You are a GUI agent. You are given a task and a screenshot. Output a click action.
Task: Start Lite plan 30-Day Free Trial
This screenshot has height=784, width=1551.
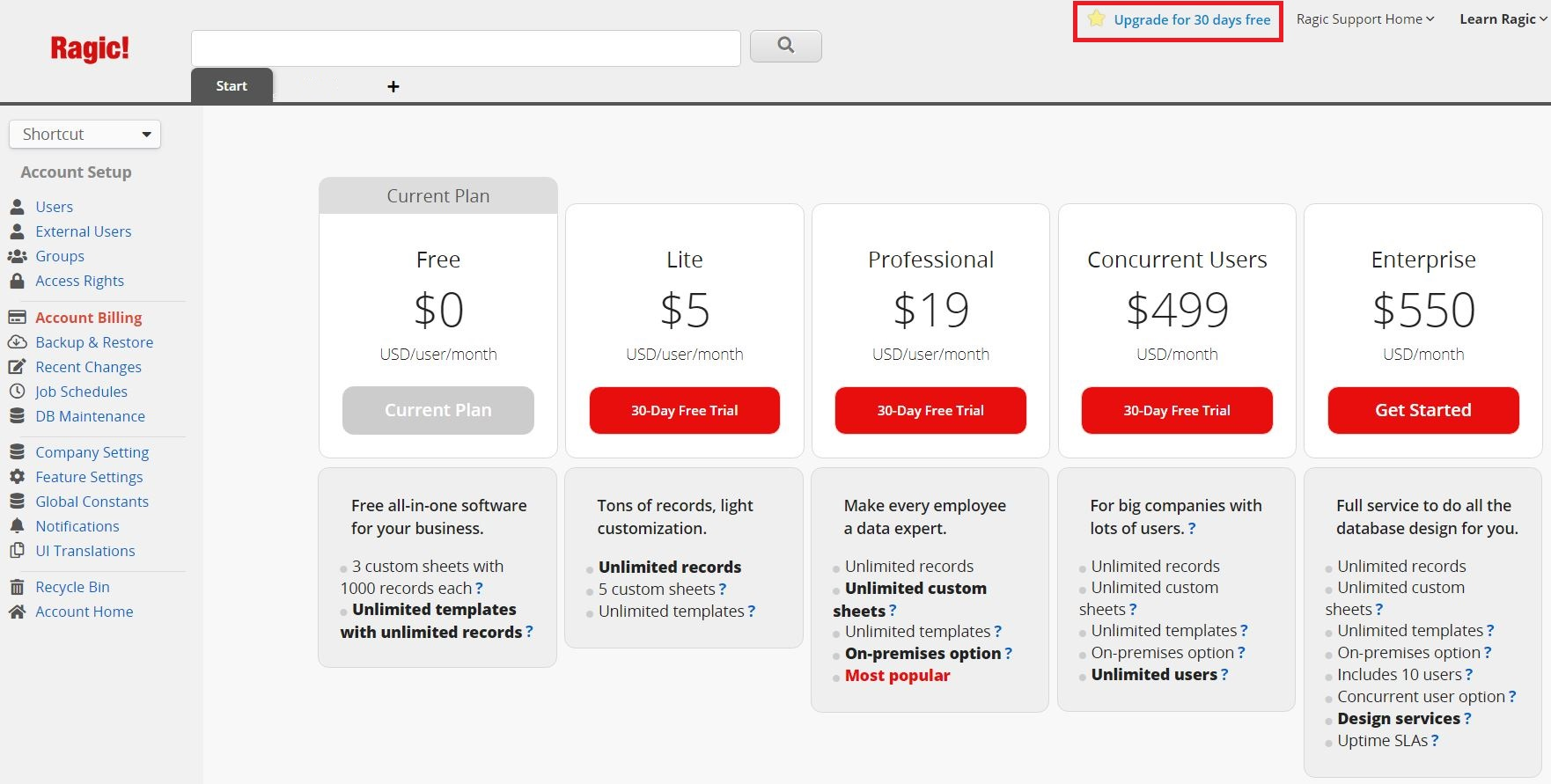tap(685, 410)
